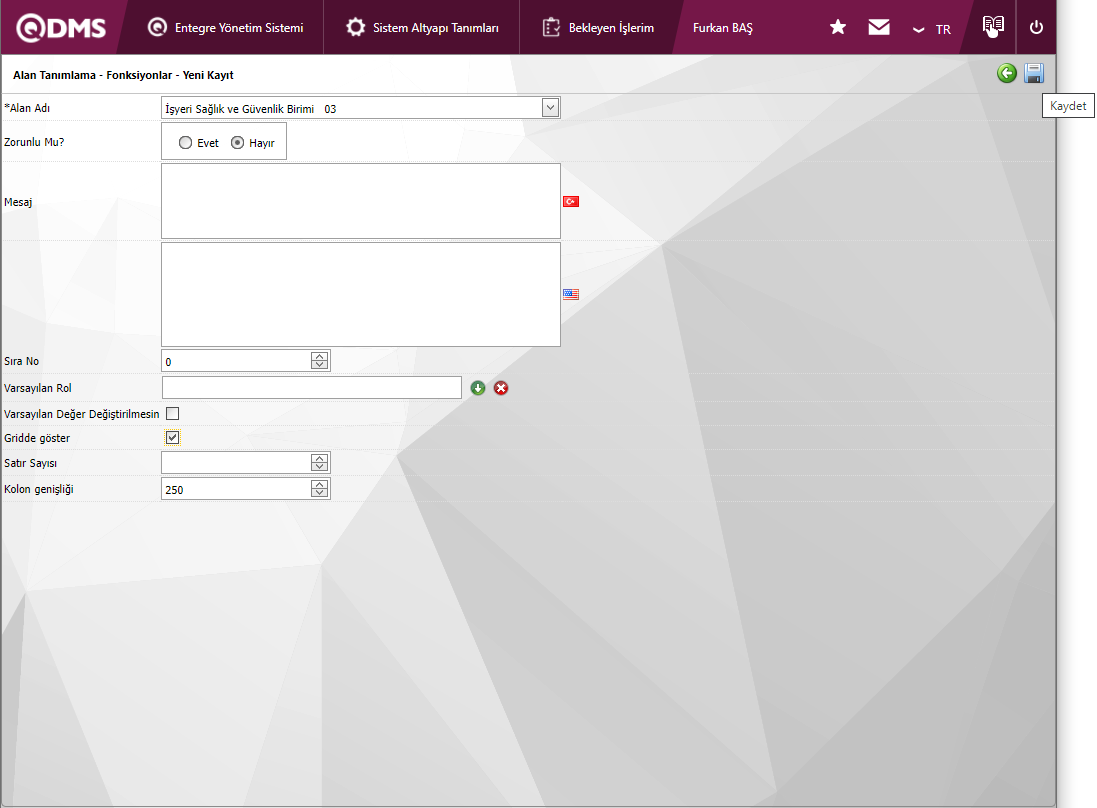
Task: Decrease Sıra No with down arrow
Action: click(x=320, y=366)
